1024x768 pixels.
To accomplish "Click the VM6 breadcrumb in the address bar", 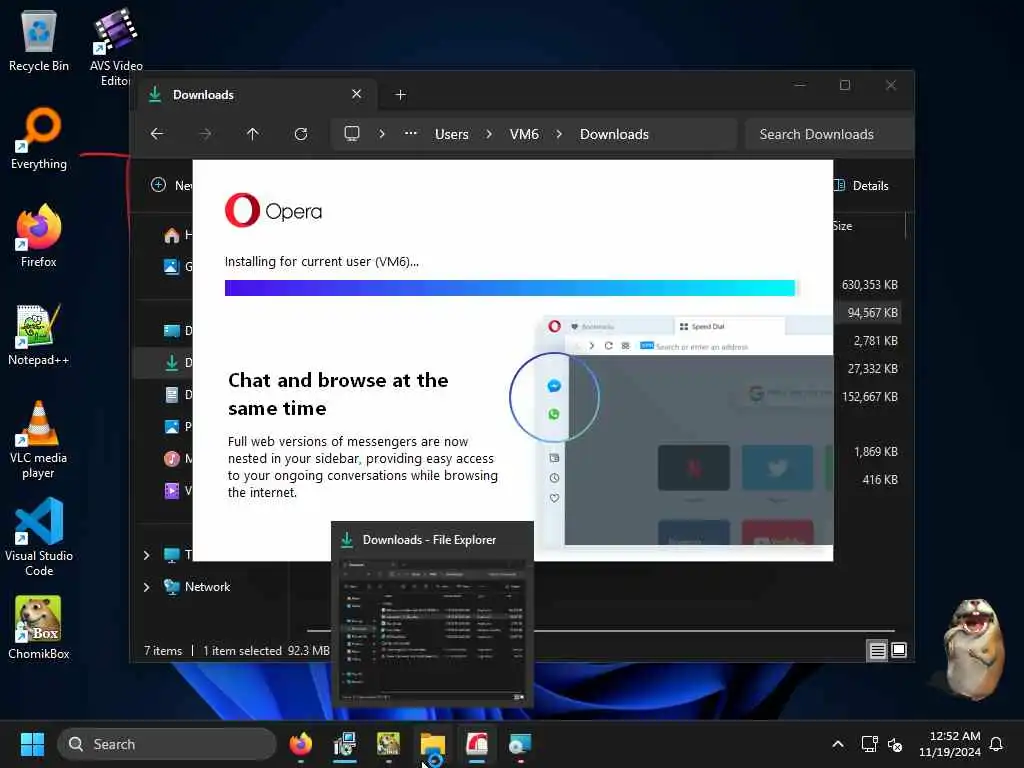I will point(524,134).
